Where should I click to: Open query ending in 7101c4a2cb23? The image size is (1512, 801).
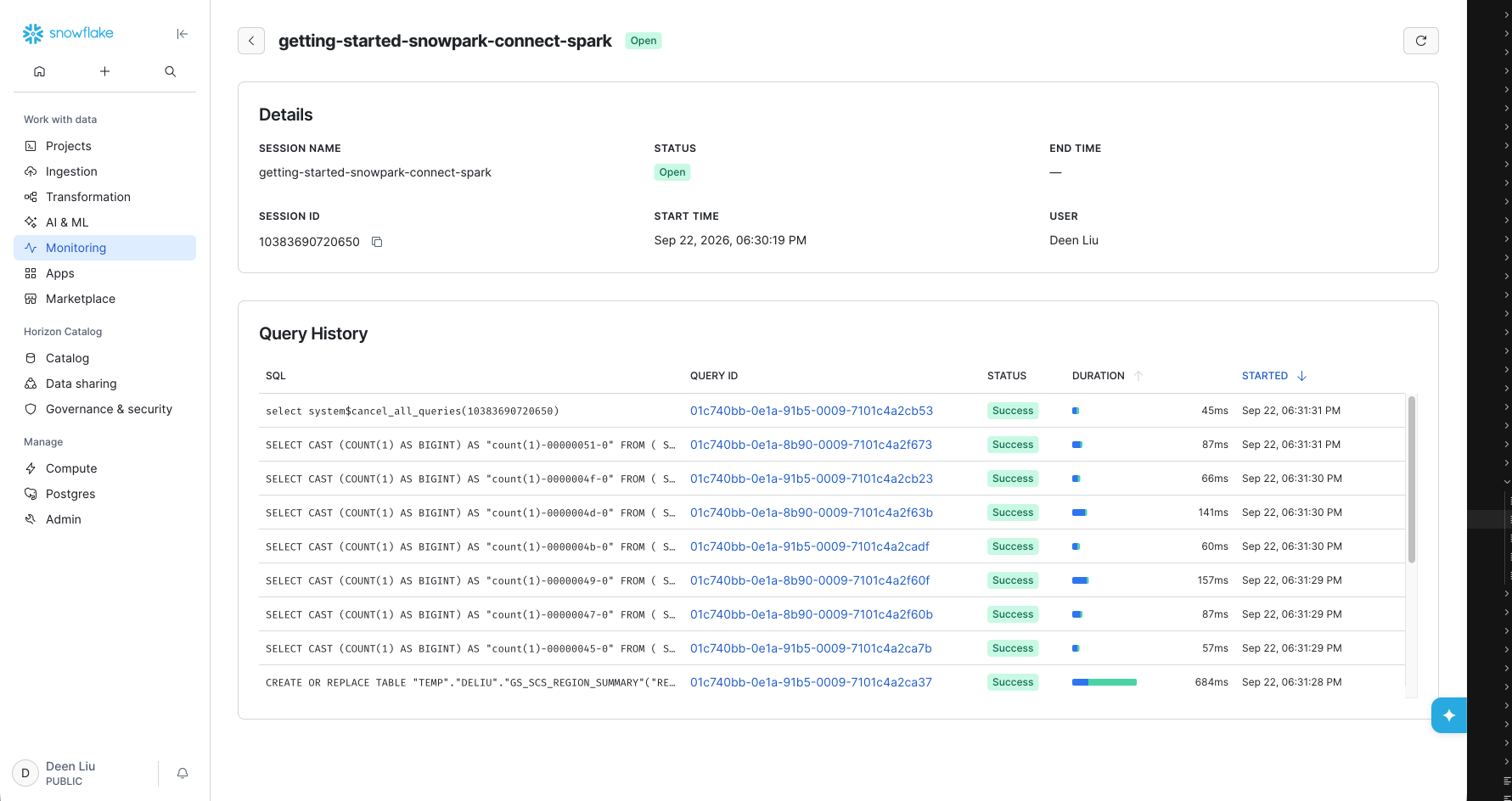click(x=812, y=479)
